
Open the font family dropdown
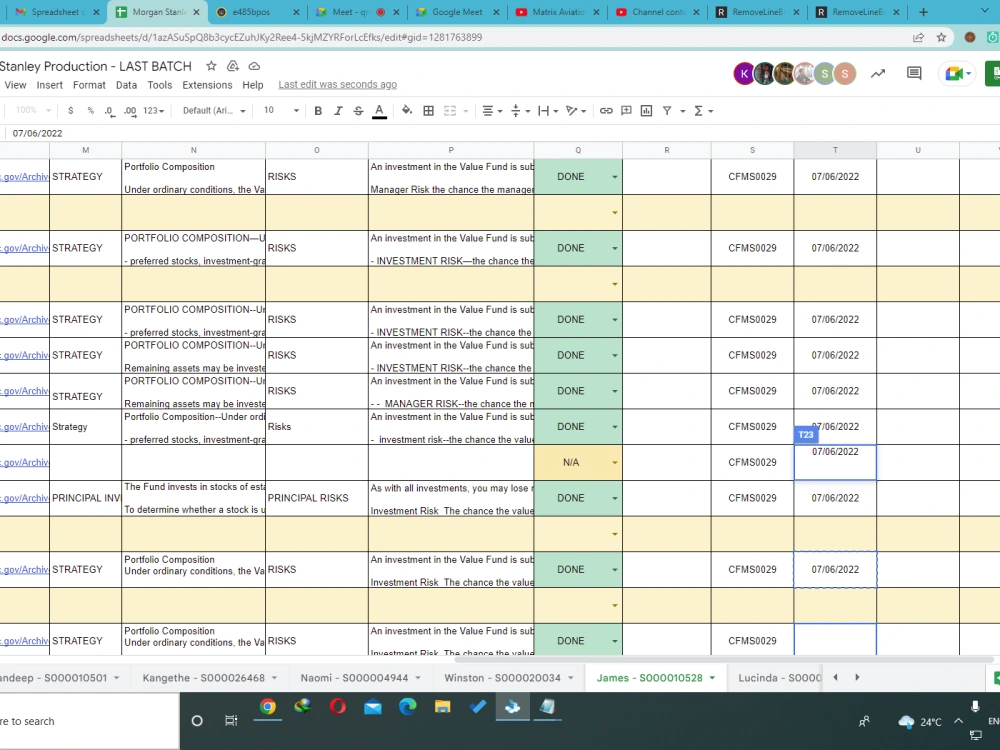click(x=214, y=111)
